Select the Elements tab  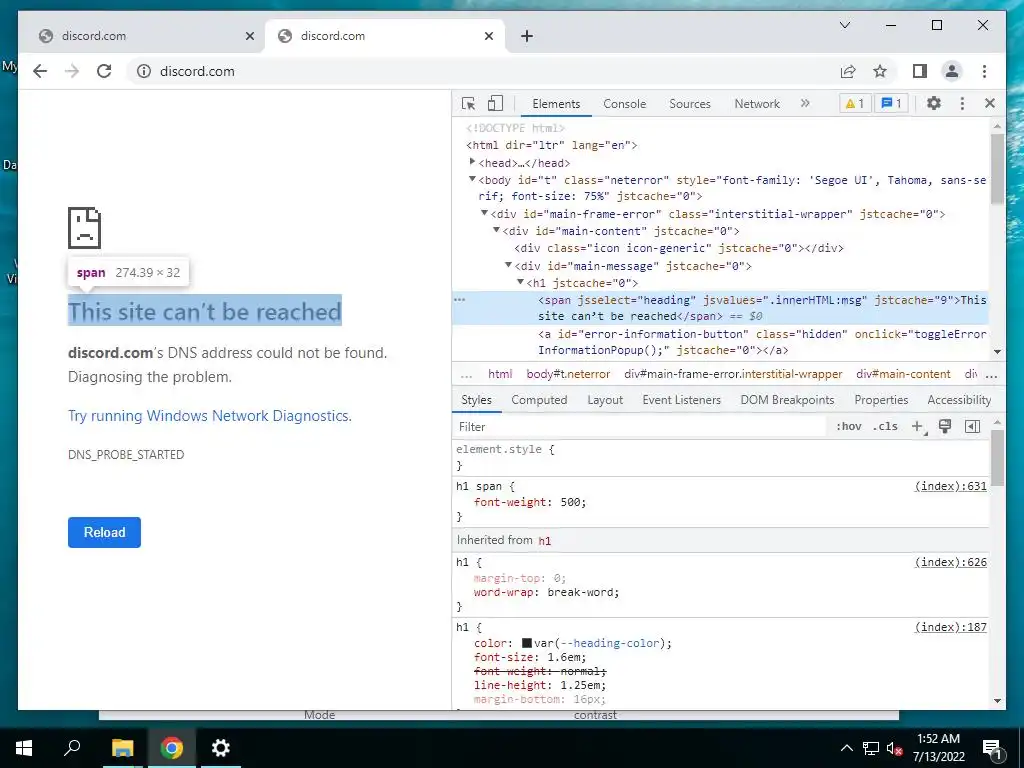point(556,104)
